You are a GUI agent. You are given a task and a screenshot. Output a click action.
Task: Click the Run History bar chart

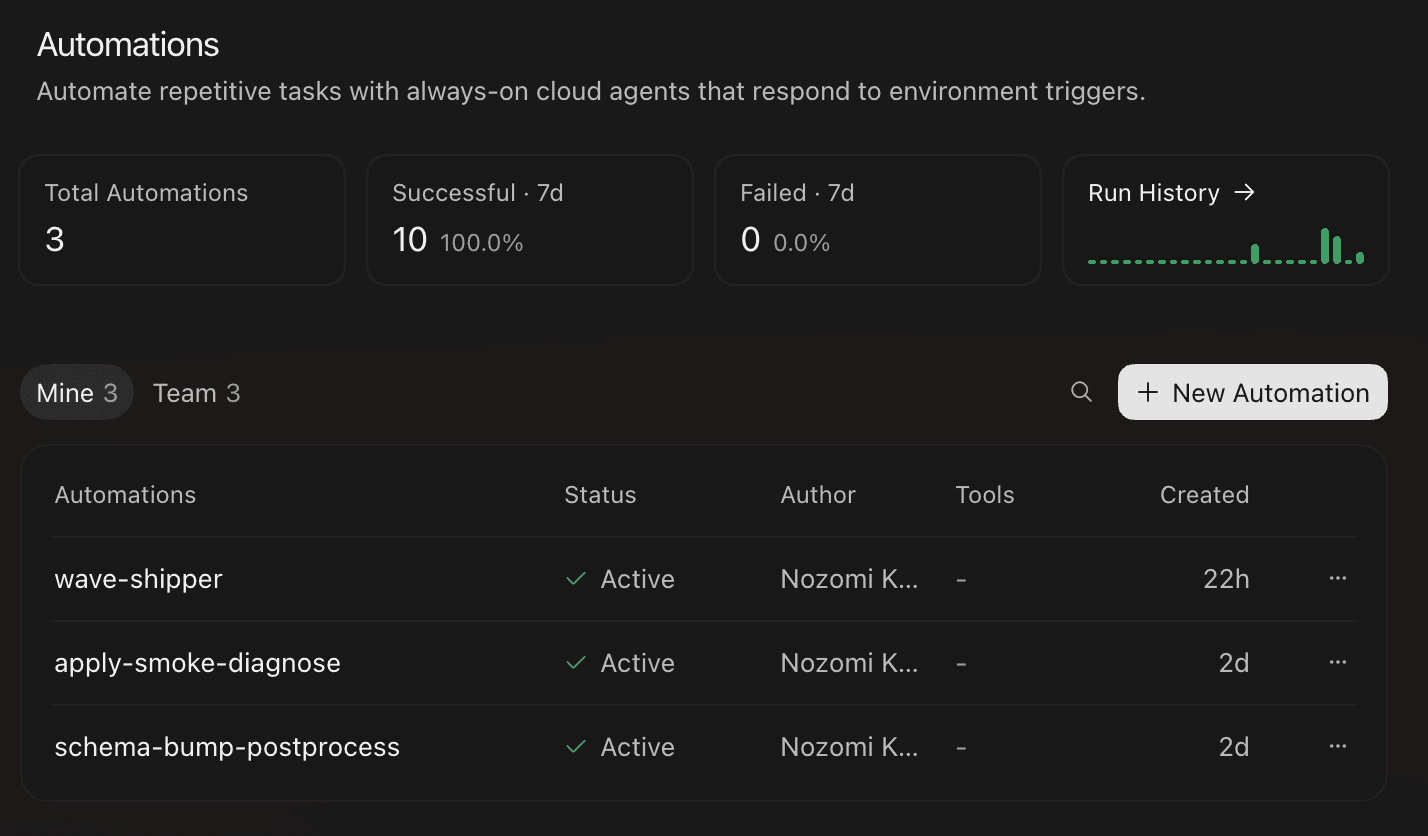pyautogui.click(x=1226, y=246)
